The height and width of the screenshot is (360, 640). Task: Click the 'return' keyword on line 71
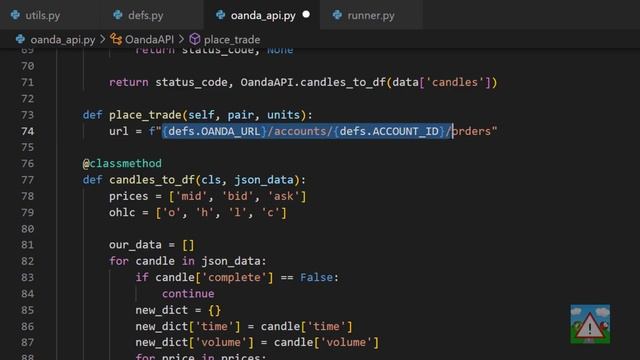129,82
